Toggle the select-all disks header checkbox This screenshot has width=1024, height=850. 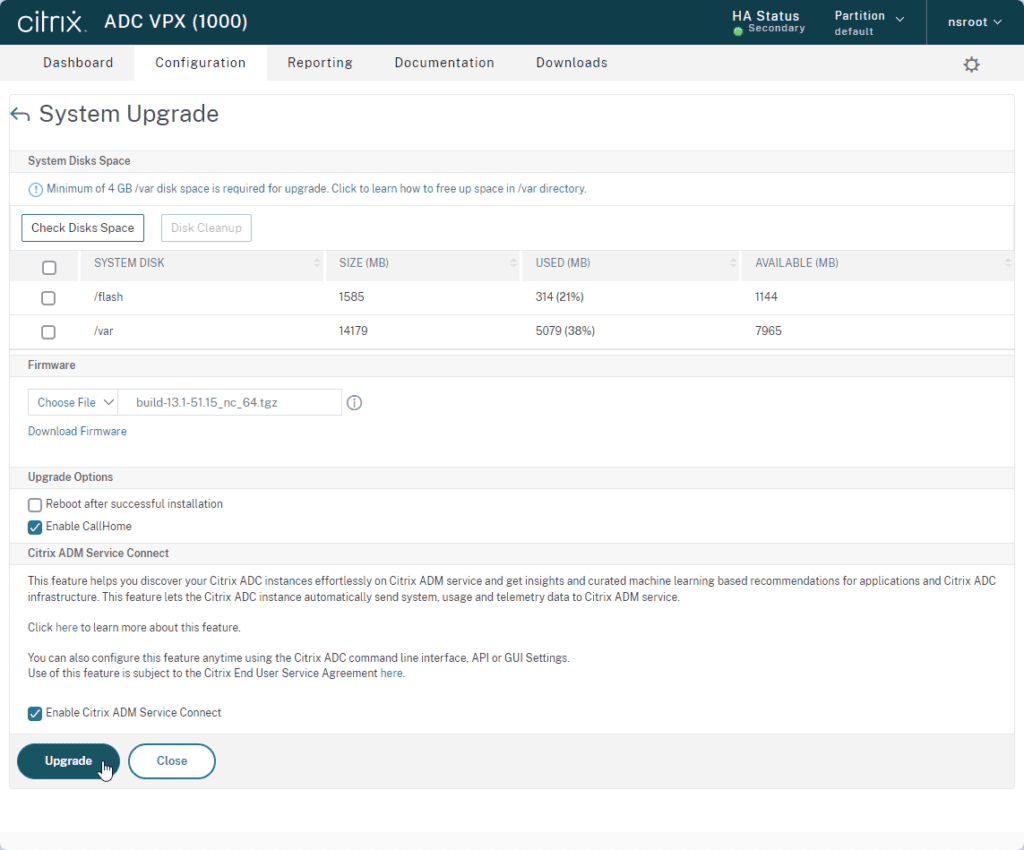tap(49, 268)
